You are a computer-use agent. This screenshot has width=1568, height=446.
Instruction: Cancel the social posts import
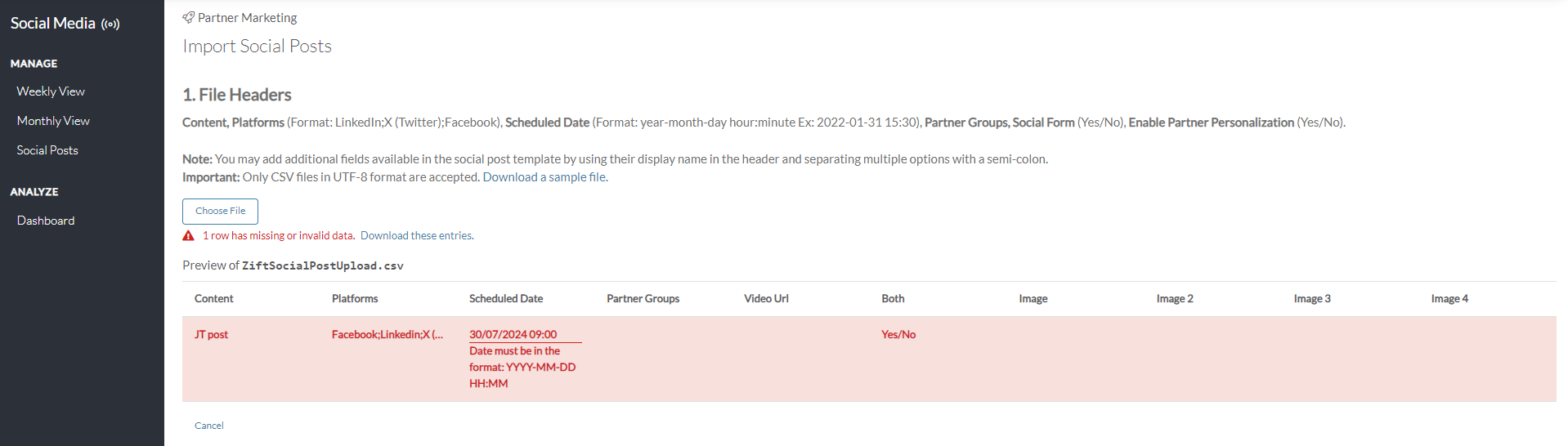click(x=209, y=426)
